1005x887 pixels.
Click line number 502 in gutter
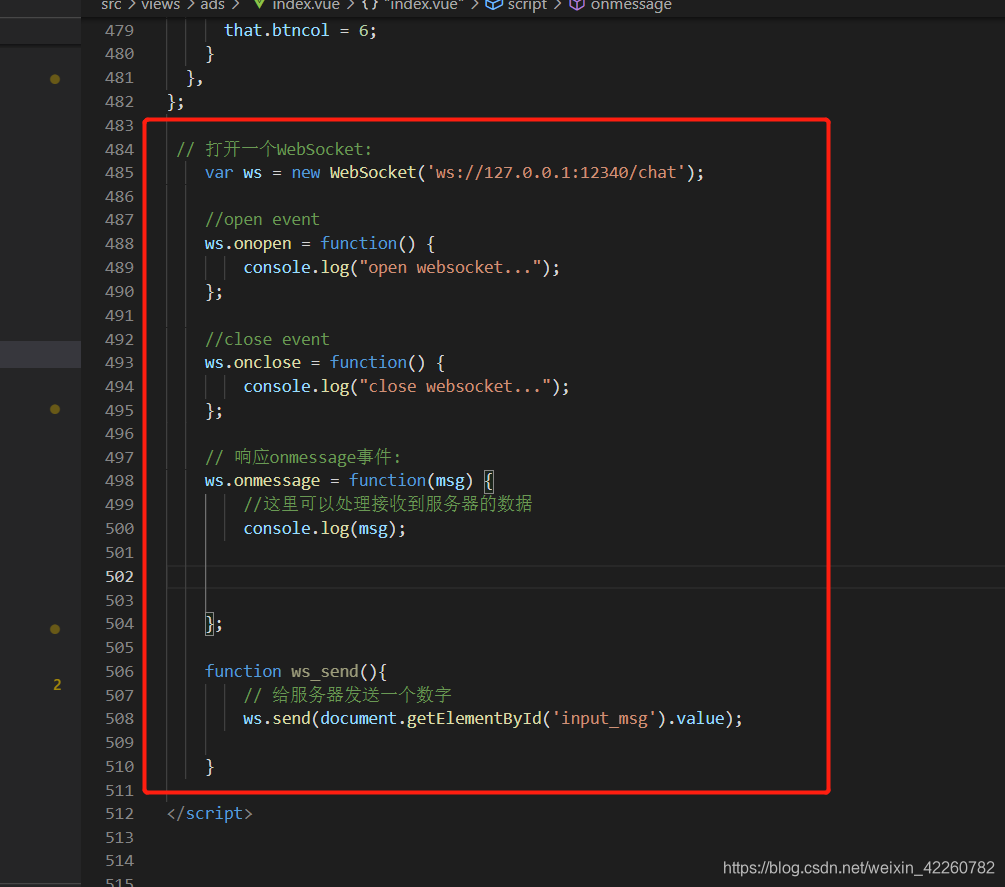[x=119, y=577]
